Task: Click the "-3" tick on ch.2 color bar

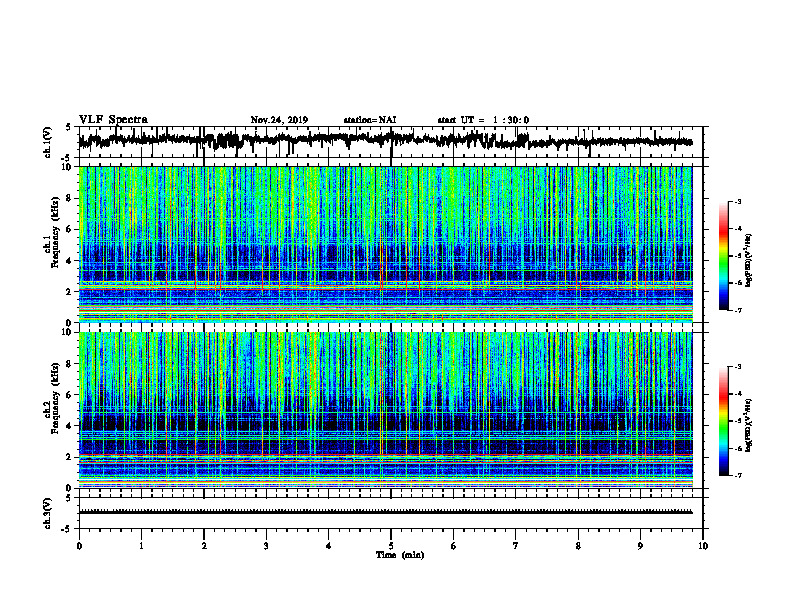Action: (x=738, y=367)
